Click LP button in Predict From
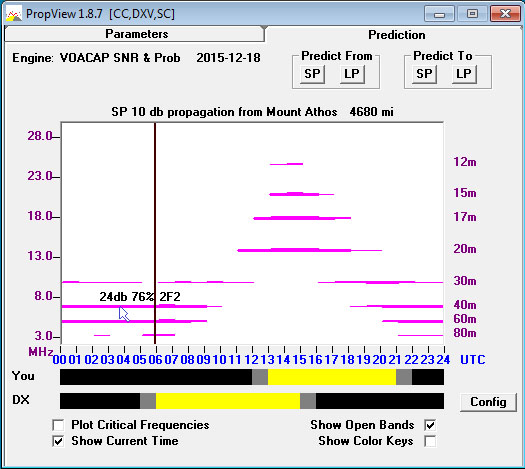This screenshot has width=525, height=469. pos(352,74)
